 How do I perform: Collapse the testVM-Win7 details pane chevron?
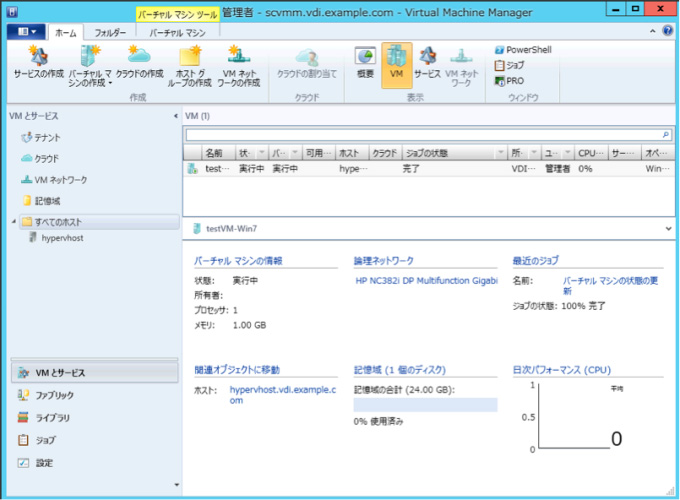pos(667,229)
